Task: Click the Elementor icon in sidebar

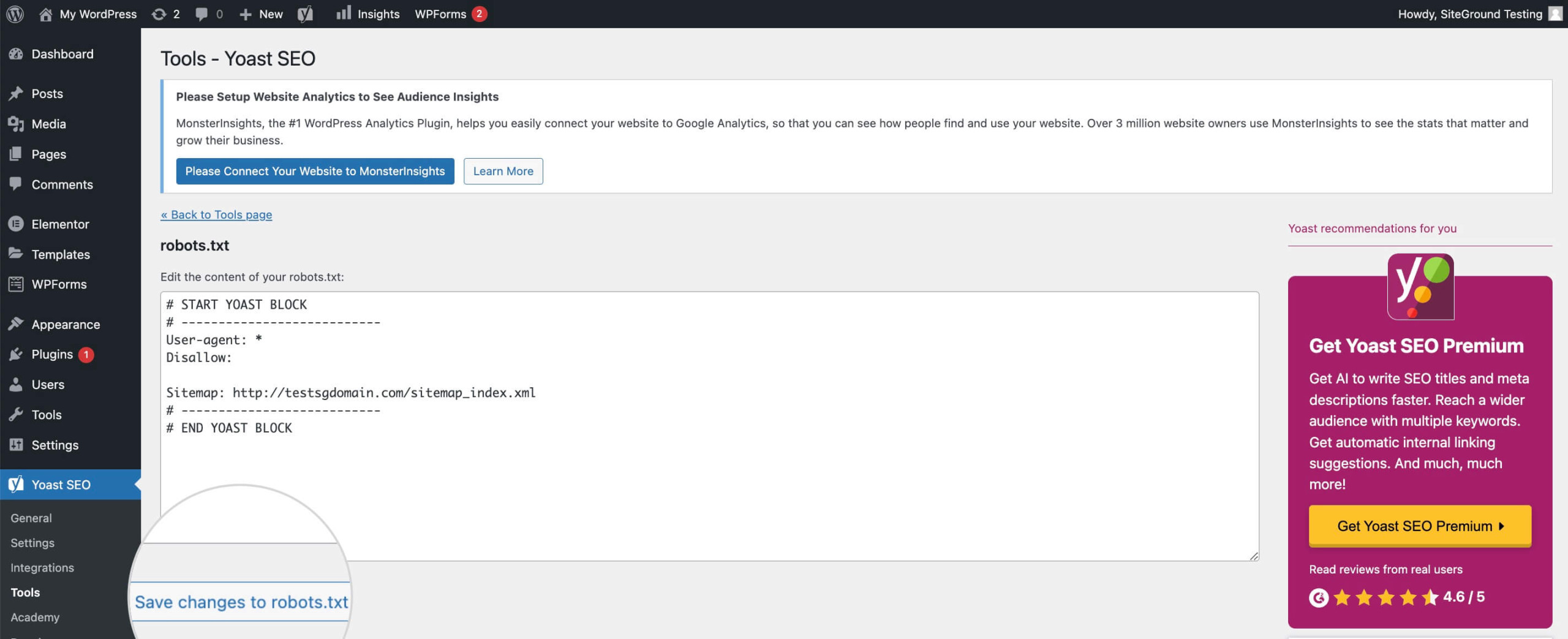Action: tap(16, 224)
